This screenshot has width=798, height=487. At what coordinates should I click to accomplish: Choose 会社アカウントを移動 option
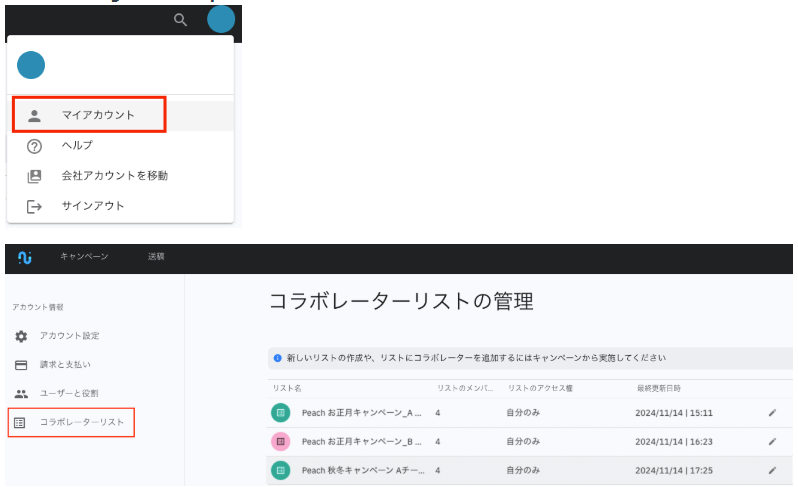coord(114,176)
